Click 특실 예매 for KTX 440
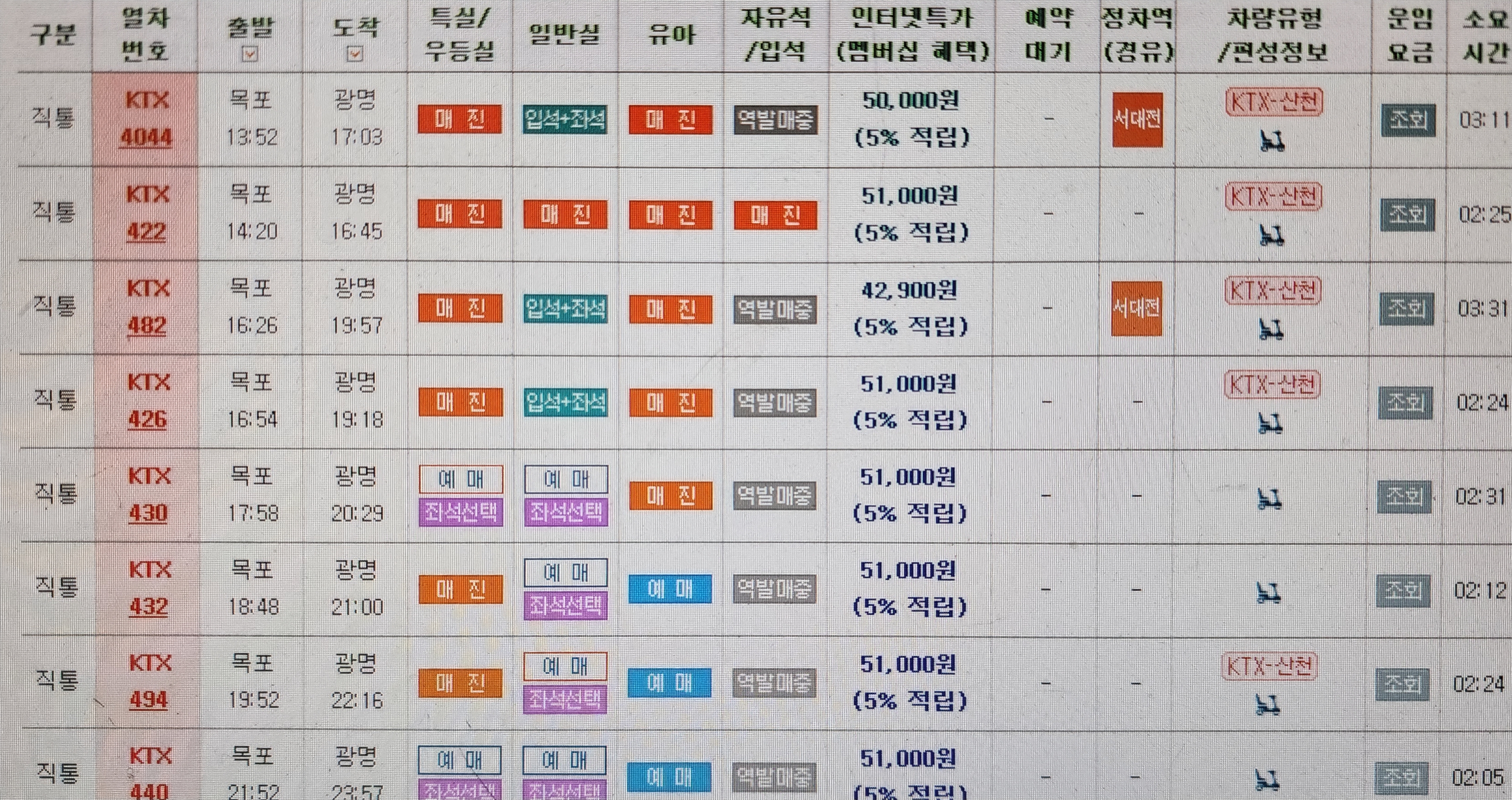The height and width of the screenshot is (800, 1512). pos(460,761)
